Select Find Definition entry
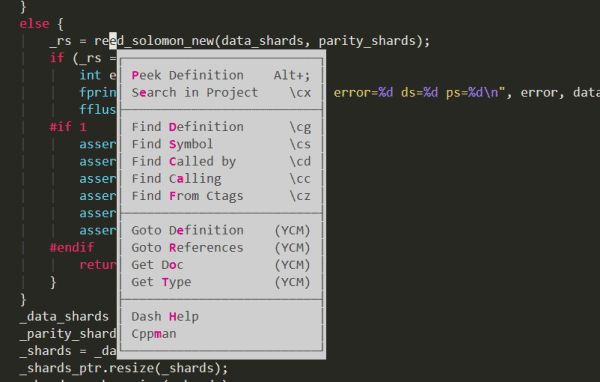Viewport: 600px width, 382px height. 221,127
